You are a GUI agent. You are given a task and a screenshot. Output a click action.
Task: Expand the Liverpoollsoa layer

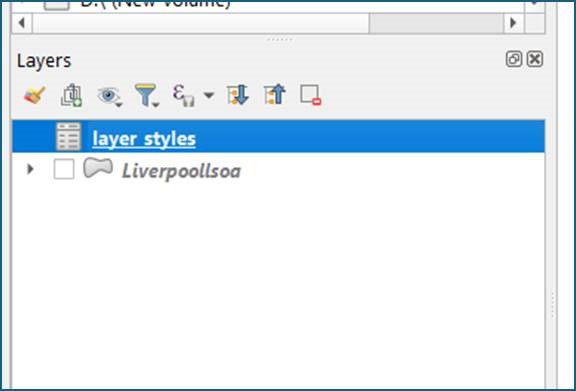(30, 169)
